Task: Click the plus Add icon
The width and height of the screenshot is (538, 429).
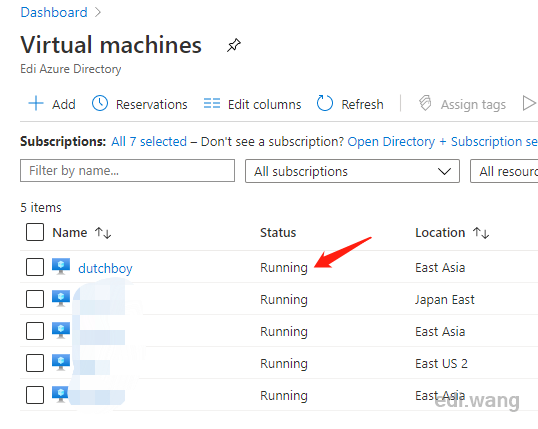Action: (x=36, y=103)
